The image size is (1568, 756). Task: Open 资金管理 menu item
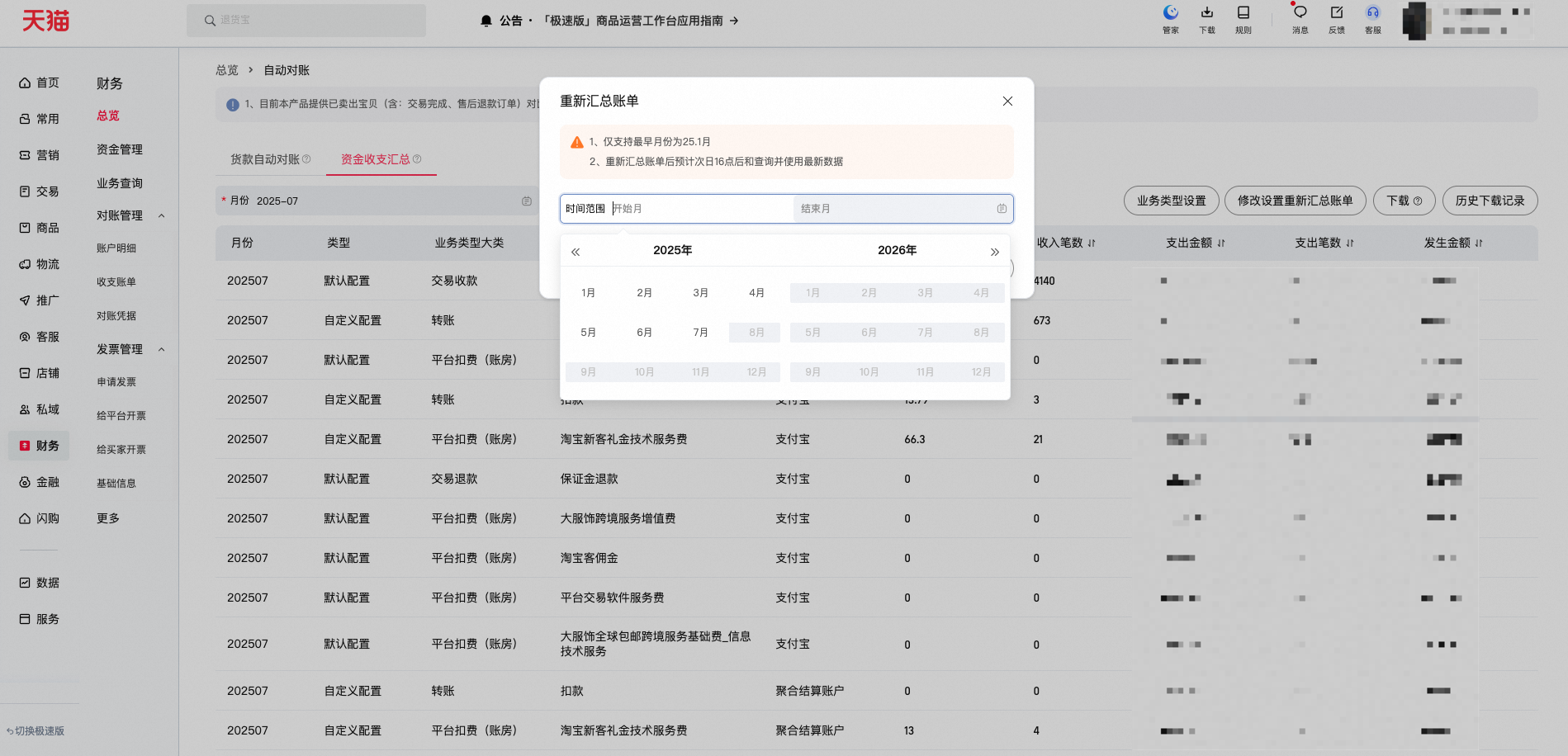[x=120, y=149]
